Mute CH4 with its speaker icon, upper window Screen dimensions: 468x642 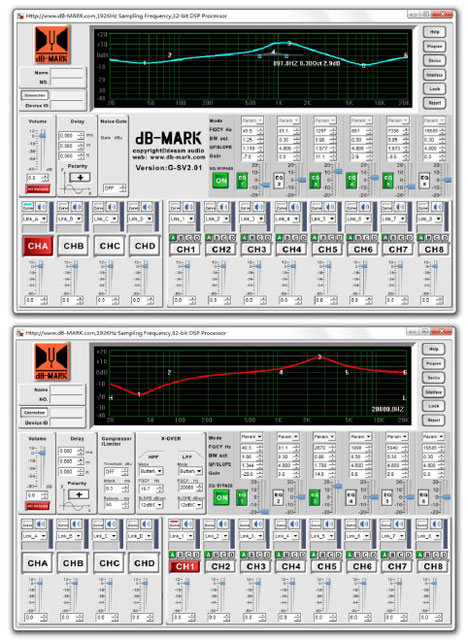[x=294, y=207]
